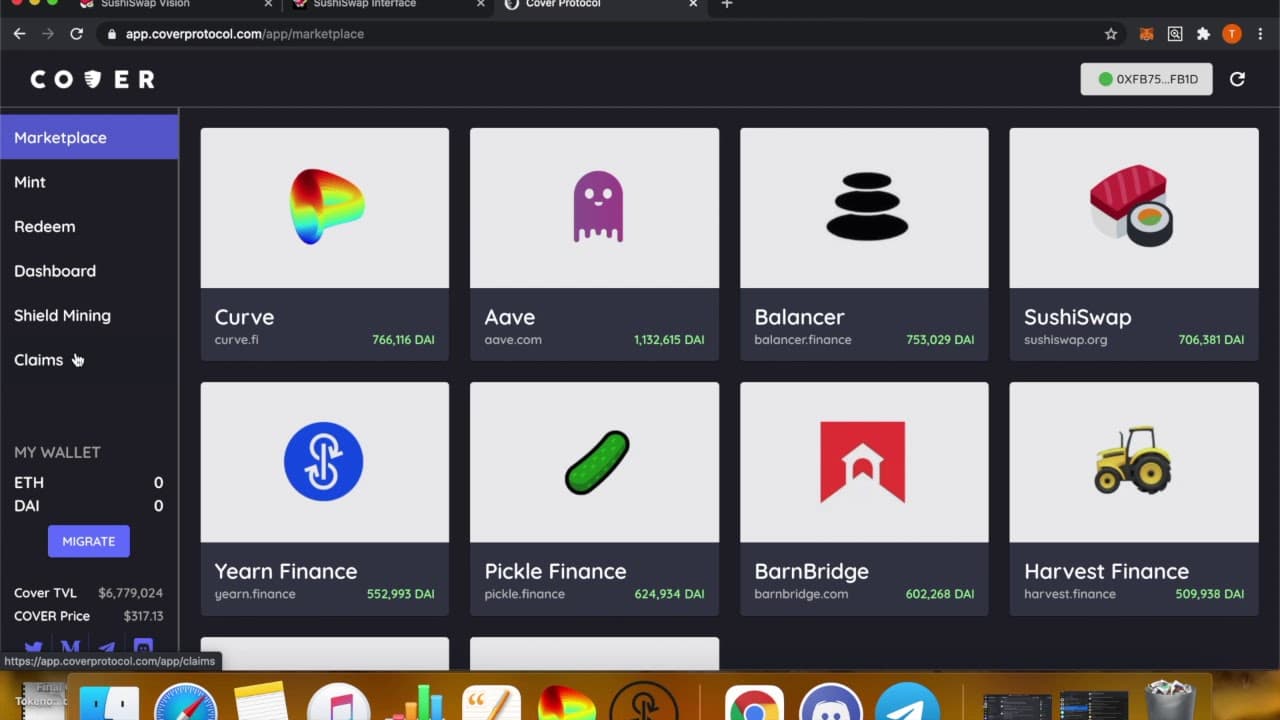Click the 766,116 DAI amount on Curve

(x=403, y=340)
